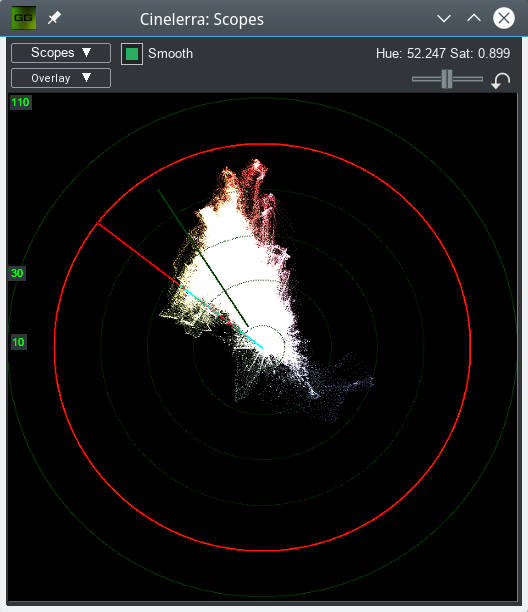Click the vectorscope gain slider handle

click(x=447, y=79)
